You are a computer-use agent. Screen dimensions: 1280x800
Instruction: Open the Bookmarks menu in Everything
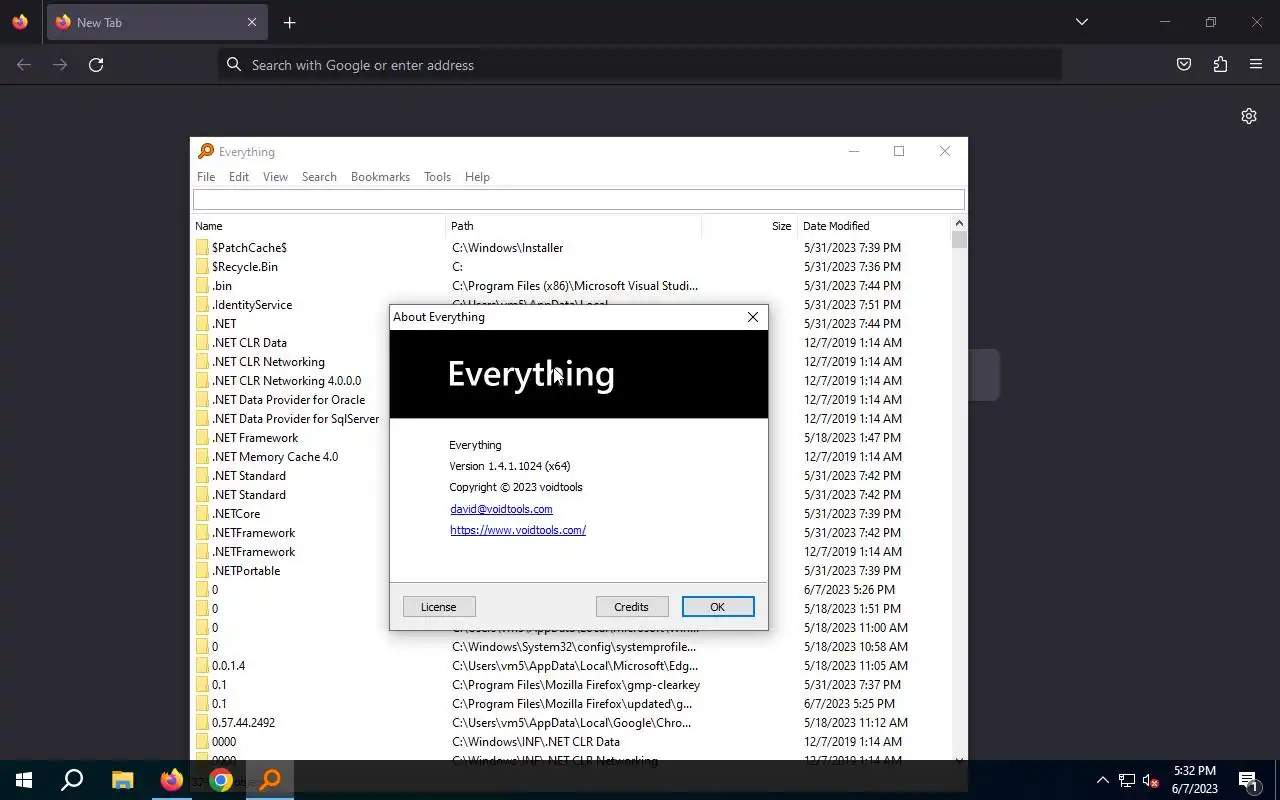pos(380,177)
